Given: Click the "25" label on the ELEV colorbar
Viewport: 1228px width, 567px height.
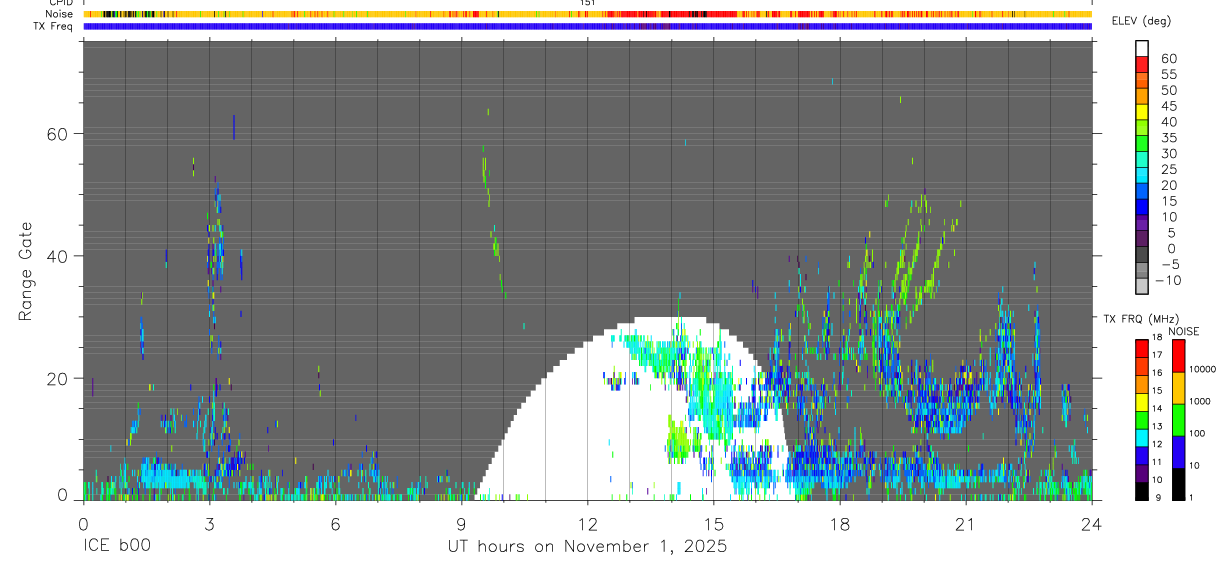Looking at the screenshot, I should (1168, 169).
